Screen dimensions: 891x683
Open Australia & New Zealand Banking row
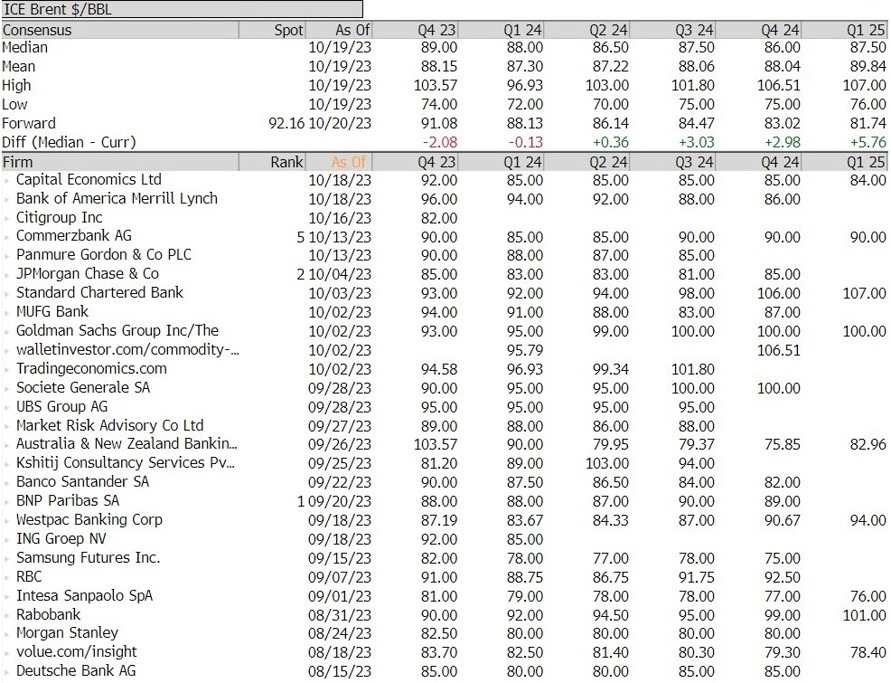pos(127,444)
